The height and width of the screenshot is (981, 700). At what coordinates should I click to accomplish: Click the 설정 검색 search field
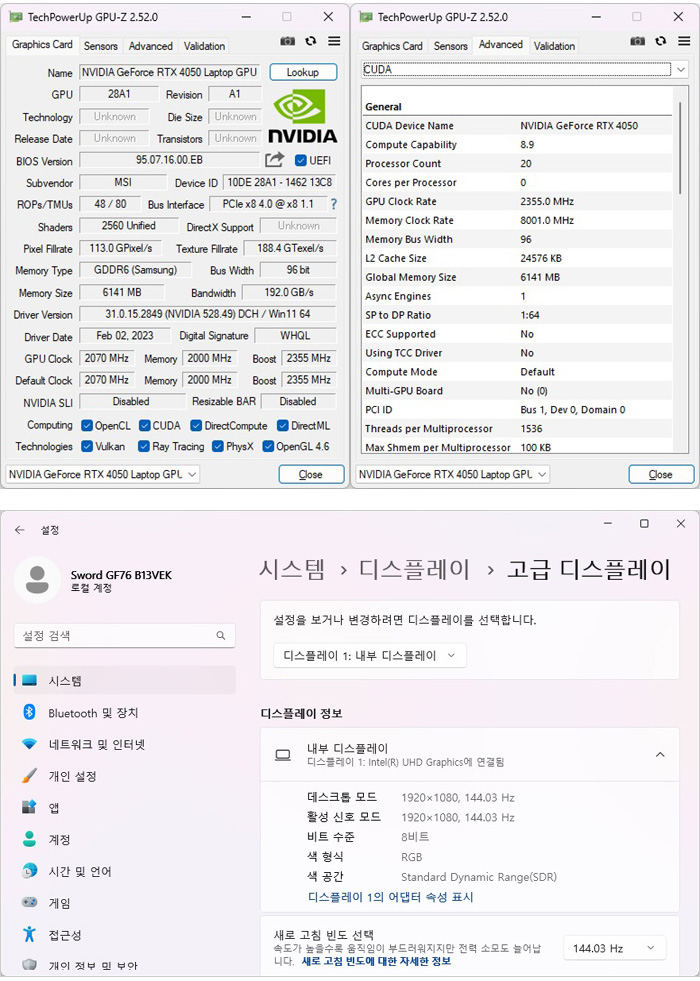[124, 635]
